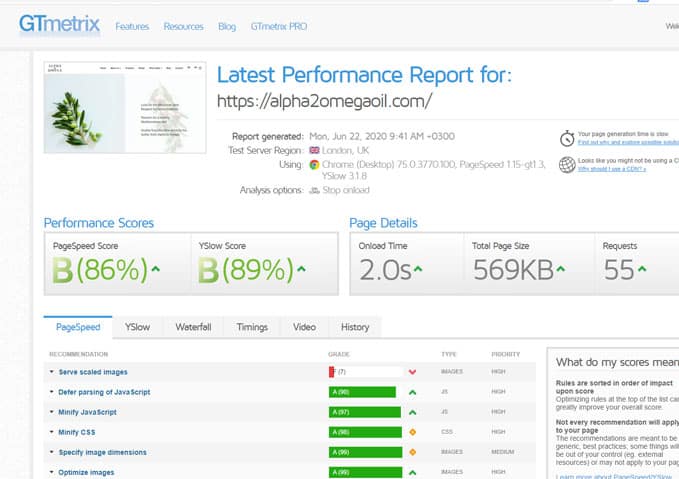Click the Type column header

click(x=449, y=354)
